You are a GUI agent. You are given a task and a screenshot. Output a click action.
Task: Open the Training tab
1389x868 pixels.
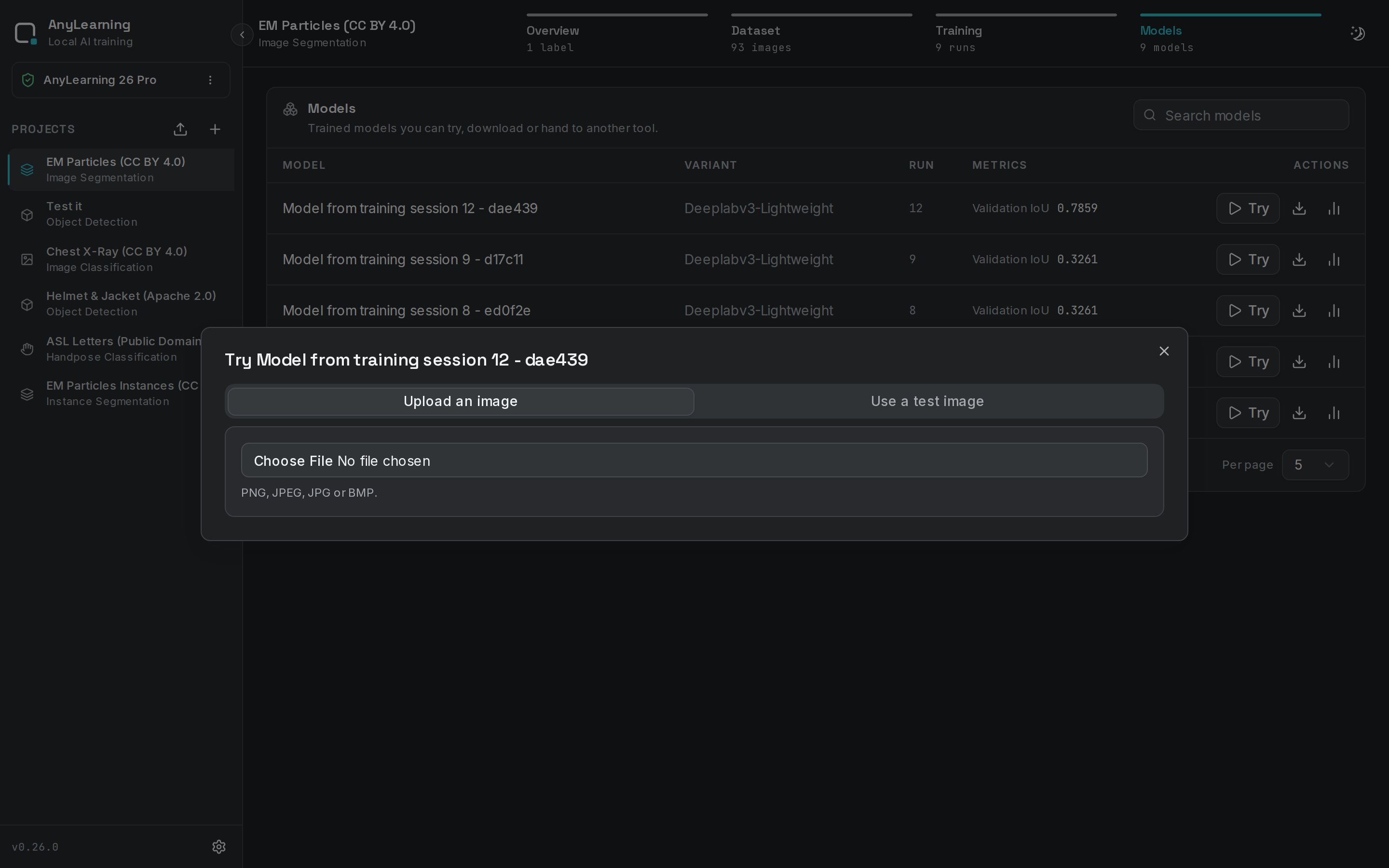(1026, 34)
